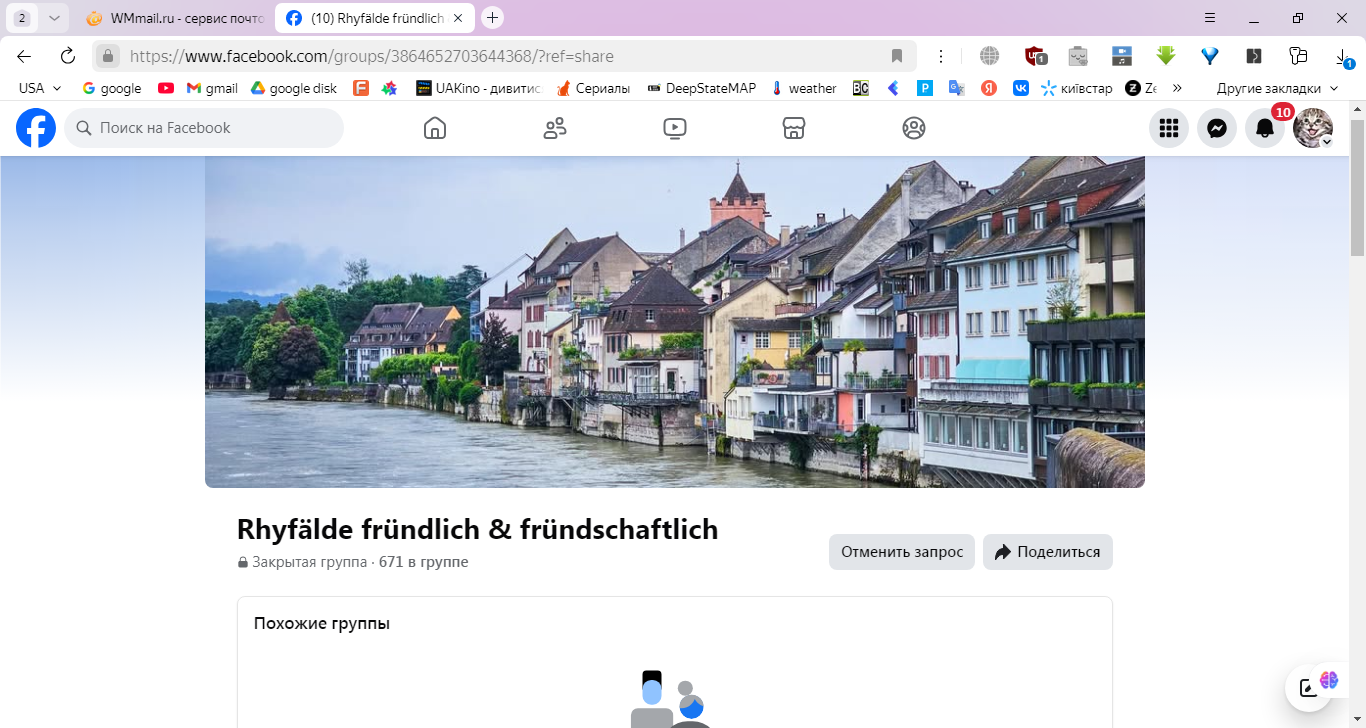The image size is (1366, 728).
Task: Open the BC bookmark icon
Action: pyautogui.click(x=860, y=88)
